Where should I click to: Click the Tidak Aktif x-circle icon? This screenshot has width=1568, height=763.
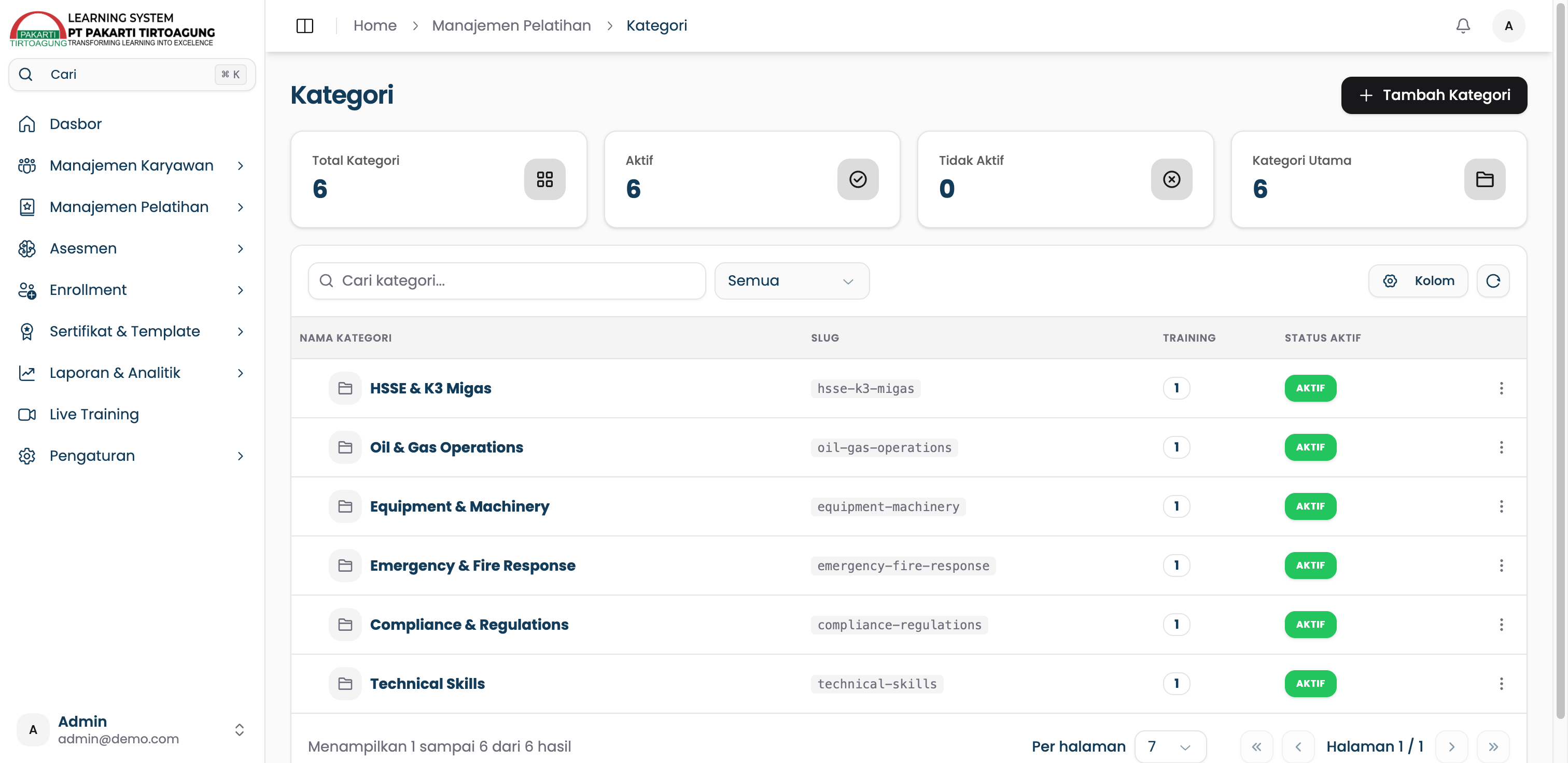pyautogui.click(x=1171, y=179)
